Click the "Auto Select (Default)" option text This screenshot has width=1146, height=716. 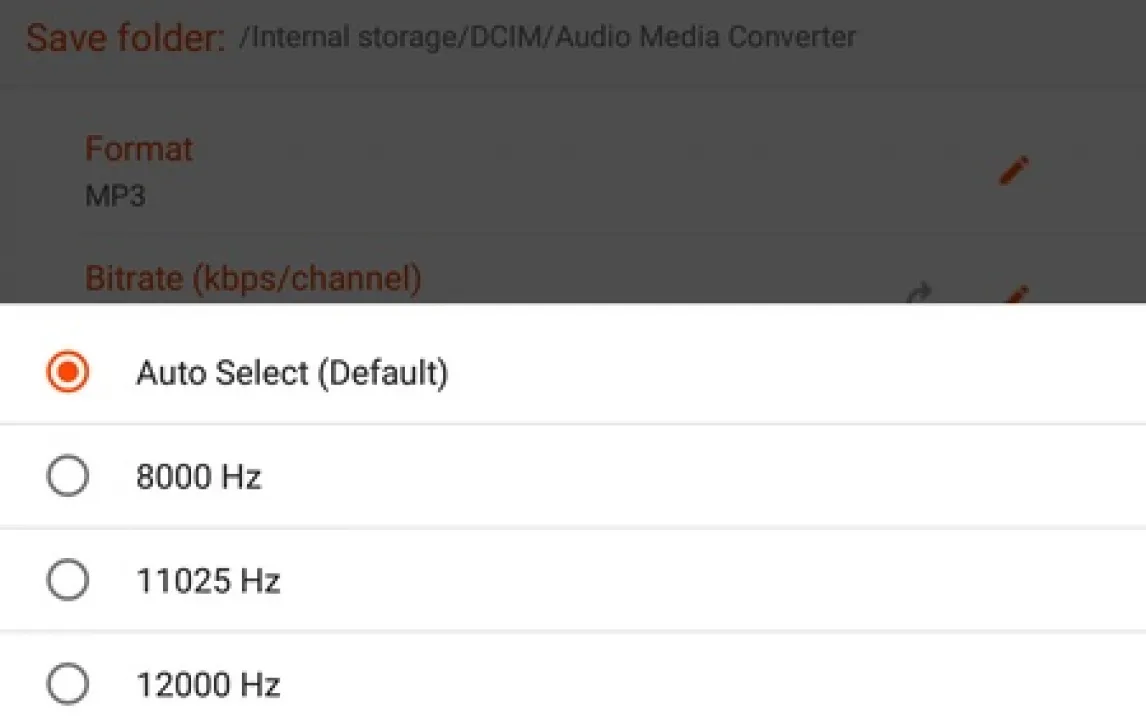(292, 373)
